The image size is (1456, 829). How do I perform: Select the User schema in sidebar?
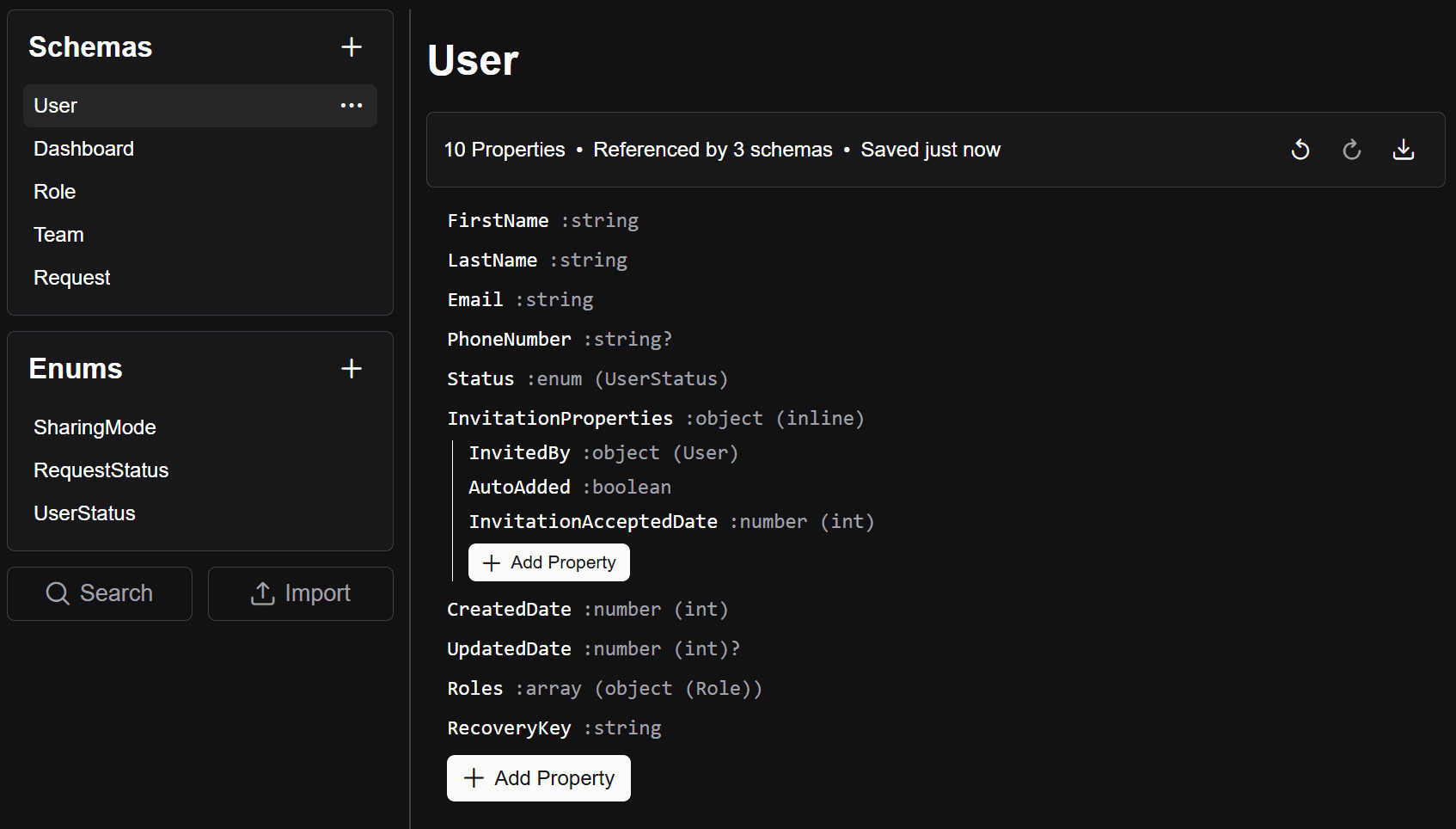[x=200, y=106]
